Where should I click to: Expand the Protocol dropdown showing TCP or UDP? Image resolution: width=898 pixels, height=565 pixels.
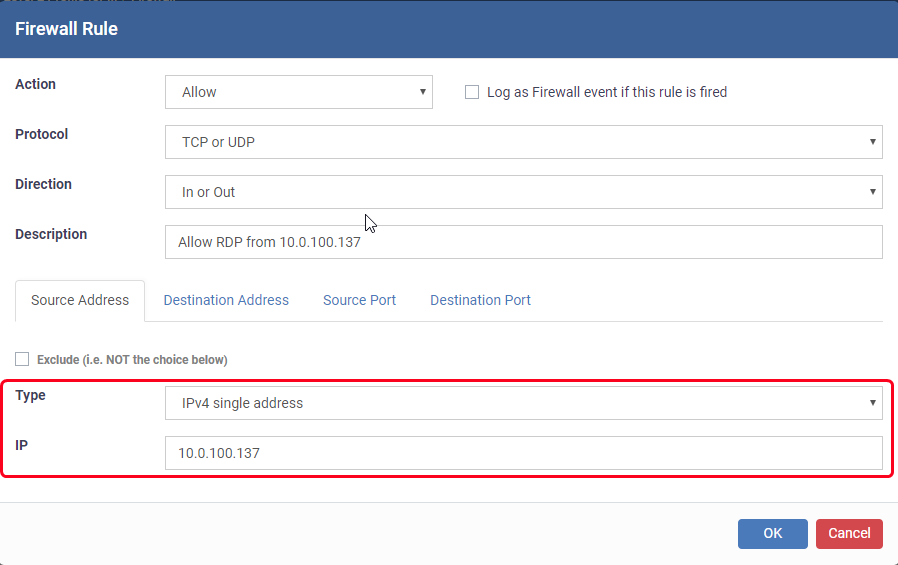[x=523, y=142]
